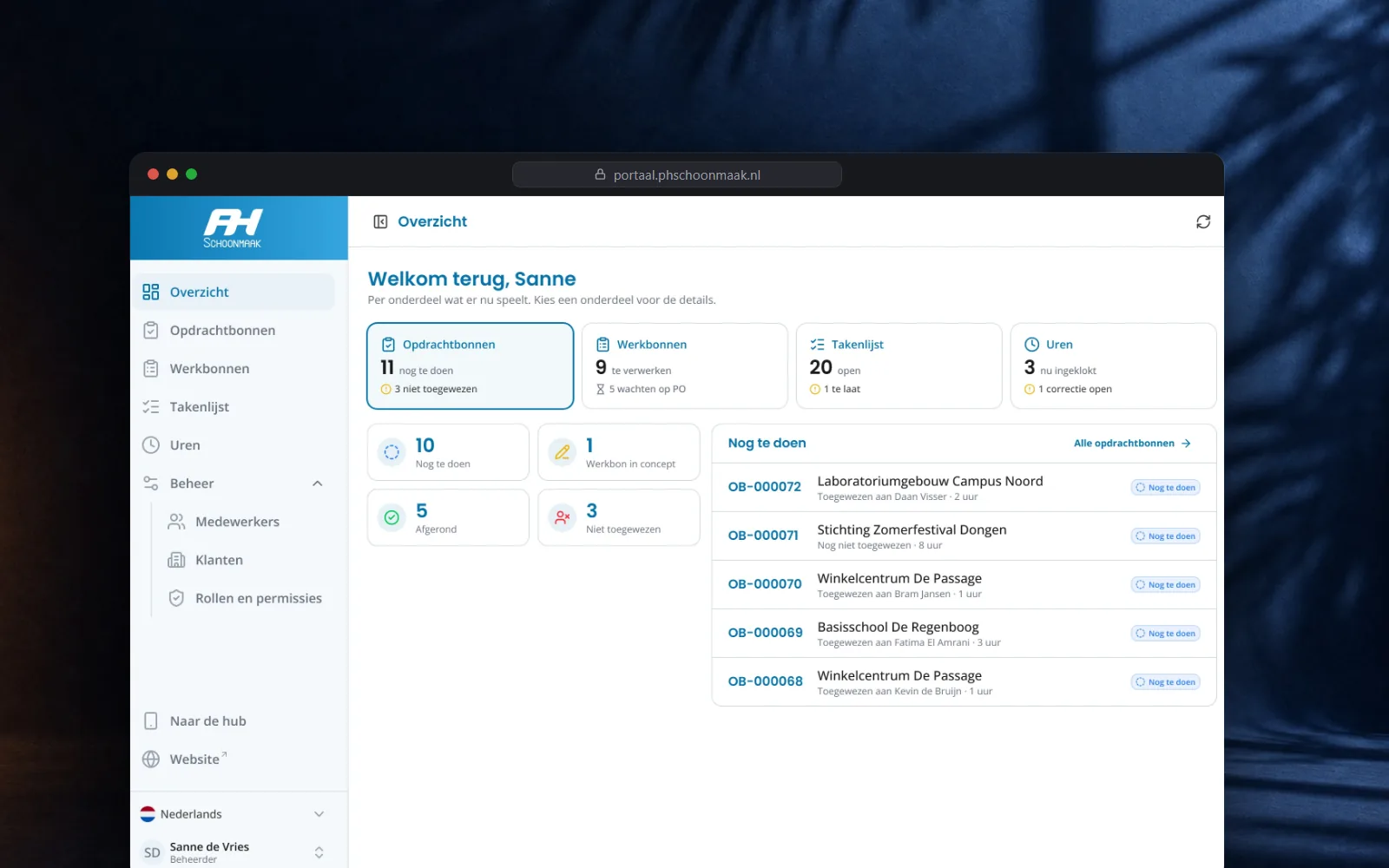This screenshot has width=1389, height=868.
Task: Click the green check icon on Afgerond tile
Action: (392, 517)
